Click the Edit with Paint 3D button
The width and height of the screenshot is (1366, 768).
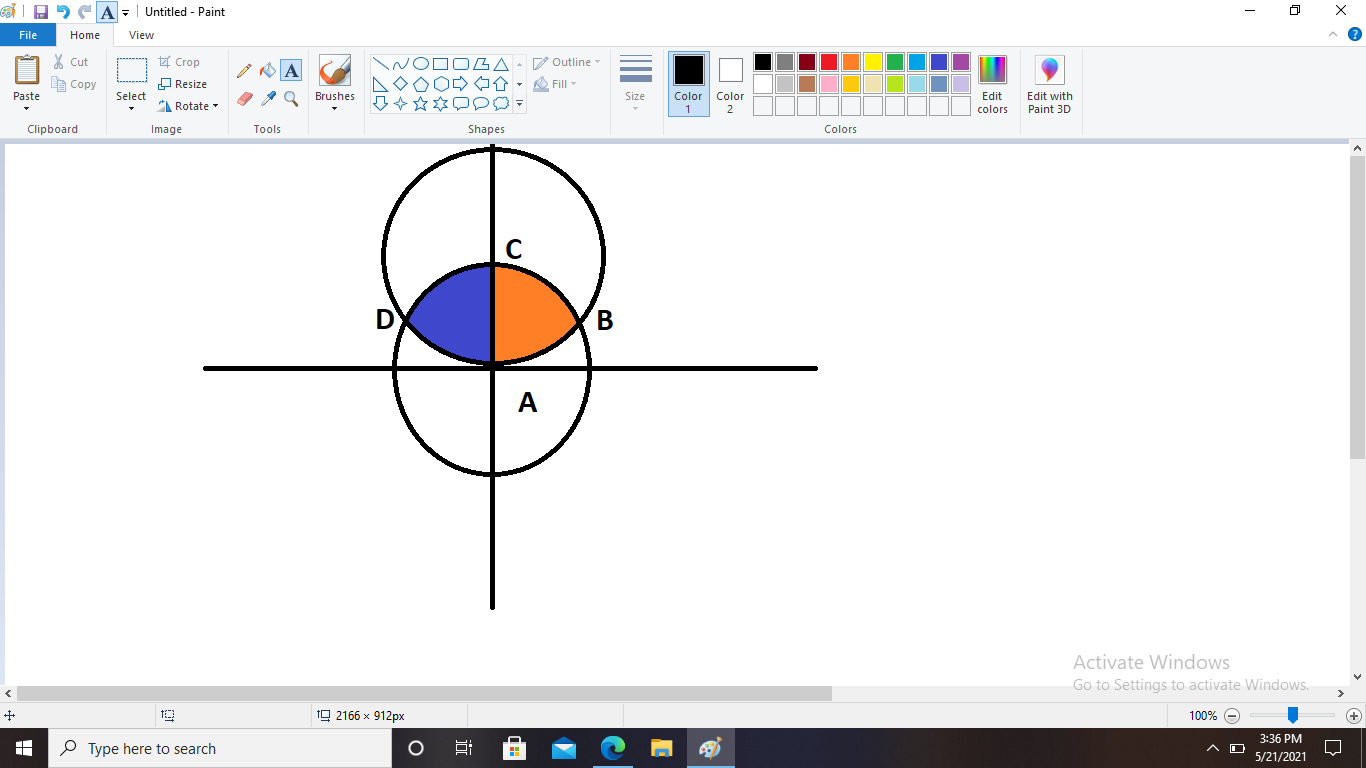coord(1049,84)
